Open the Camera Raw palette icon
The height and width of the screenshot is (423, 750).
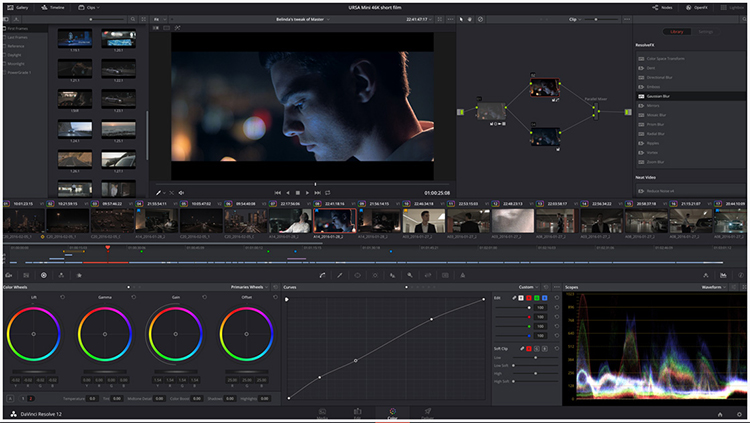click(9, 275)
